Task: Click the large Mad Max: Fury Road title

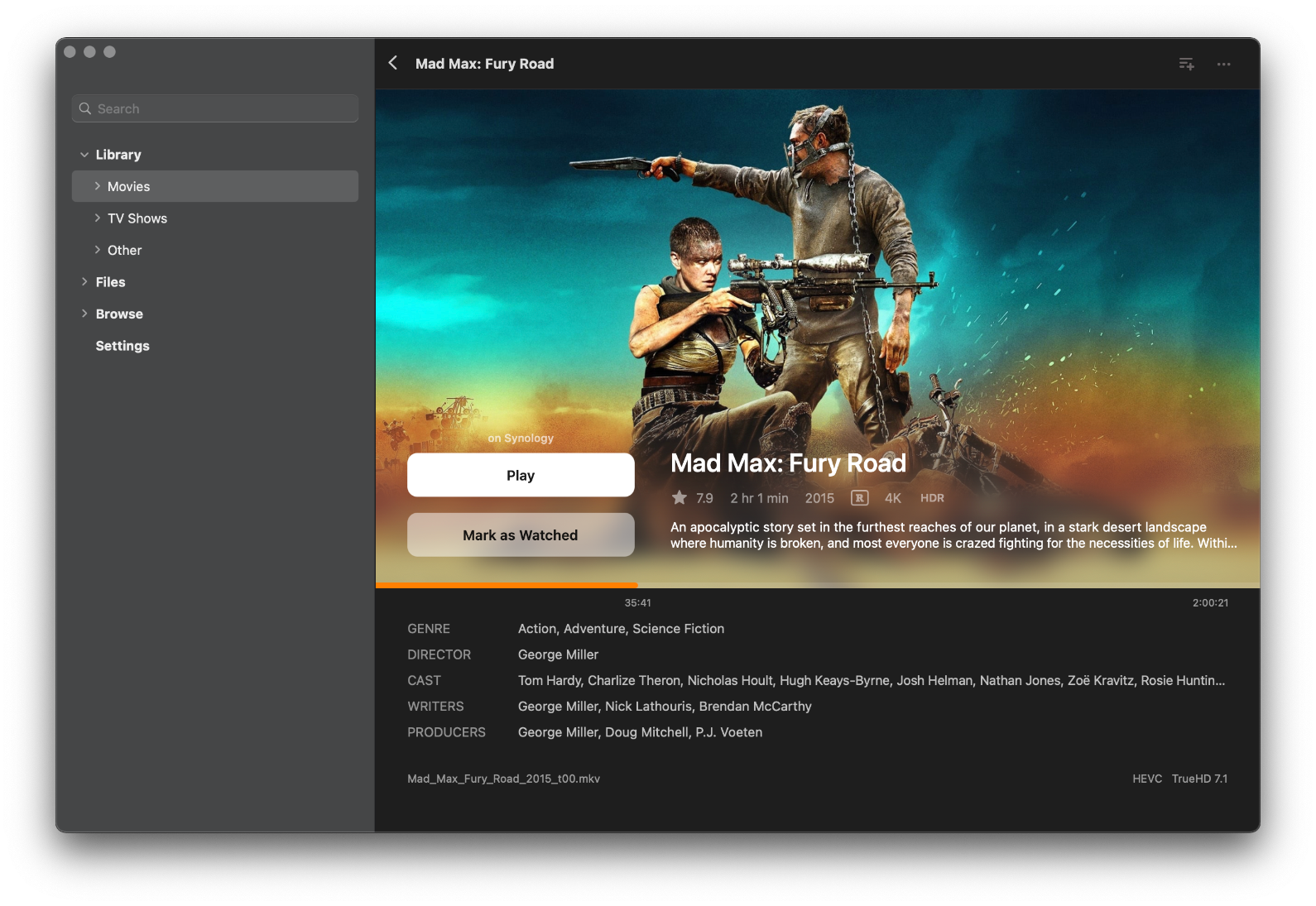Action: [788, 463]
